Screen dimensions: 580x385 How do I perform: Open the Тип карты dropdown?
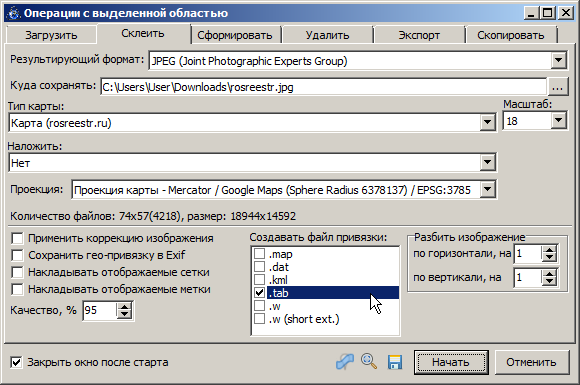tap(488, 122)
